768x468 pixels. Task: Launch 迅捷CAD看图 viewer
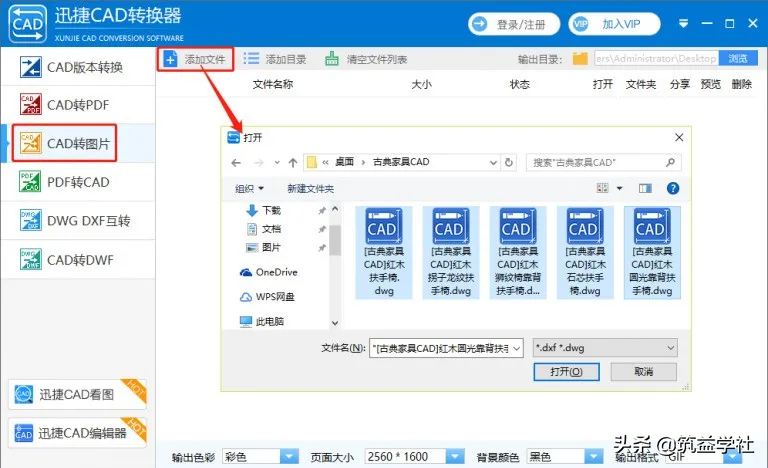77,394
